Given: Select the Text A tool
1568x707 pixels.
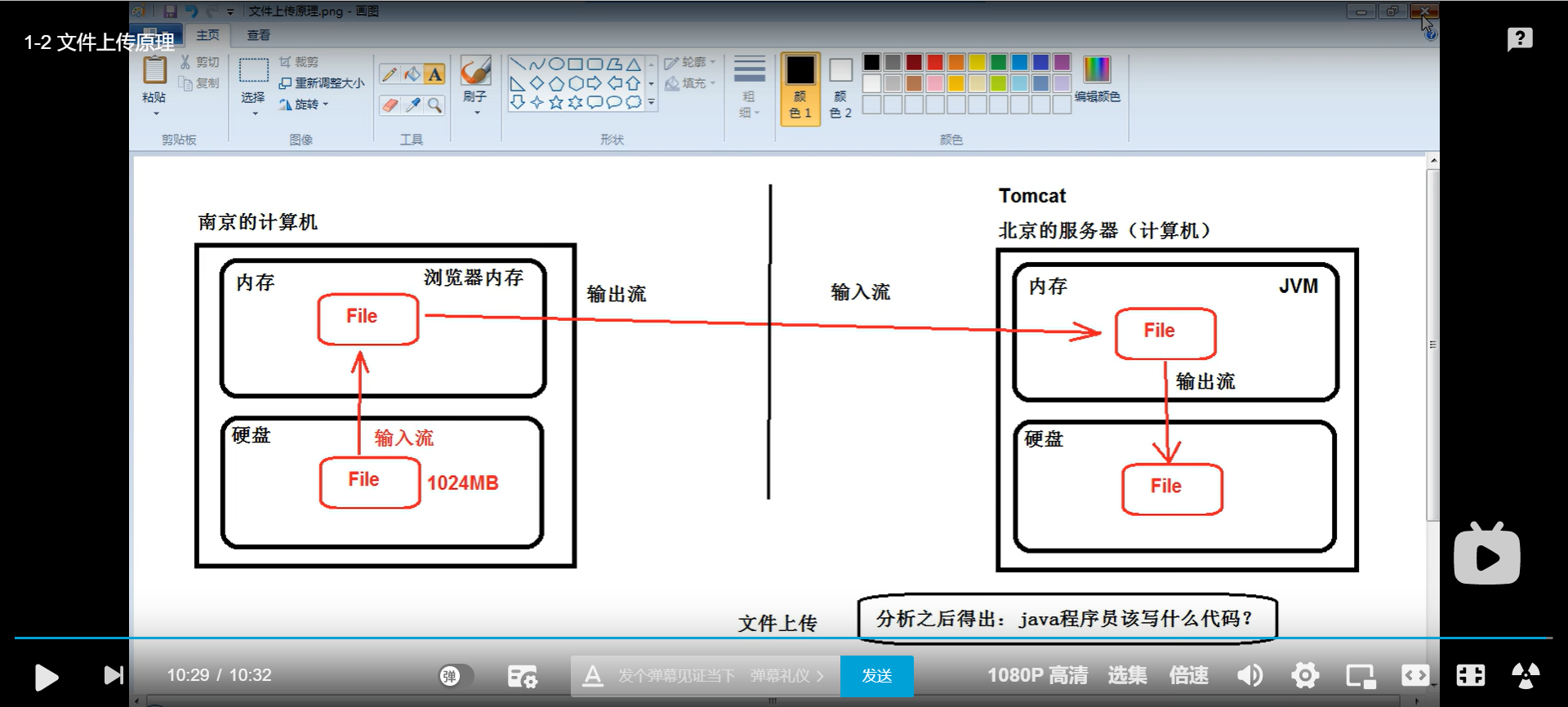Looking at the screenshot, I should pos(435,74).
